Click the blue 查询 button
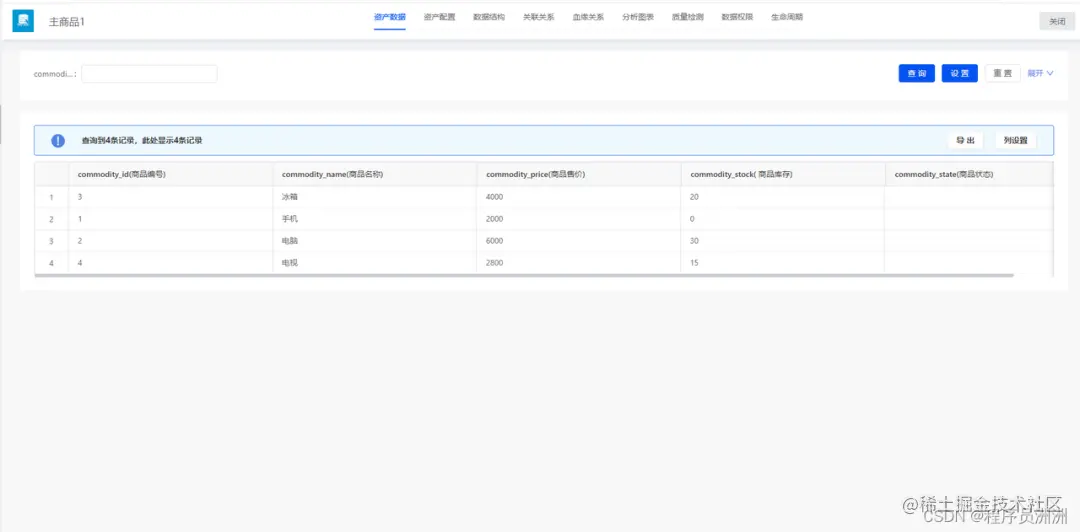Image resolution: width=1080 pixels, height=532 pixels. point(917,74)
